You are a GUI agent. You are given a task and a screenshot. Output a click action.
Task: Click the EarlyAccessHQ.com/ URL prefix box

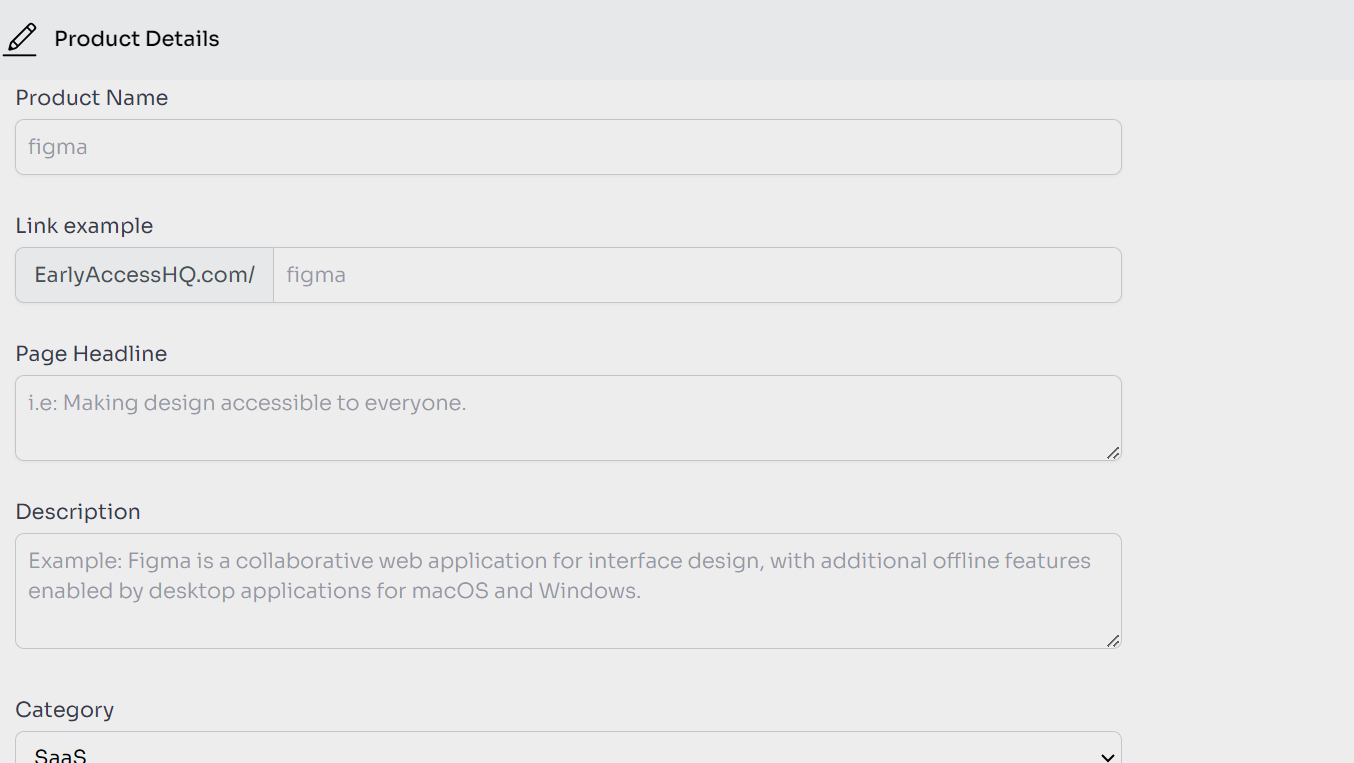(144, 275)
